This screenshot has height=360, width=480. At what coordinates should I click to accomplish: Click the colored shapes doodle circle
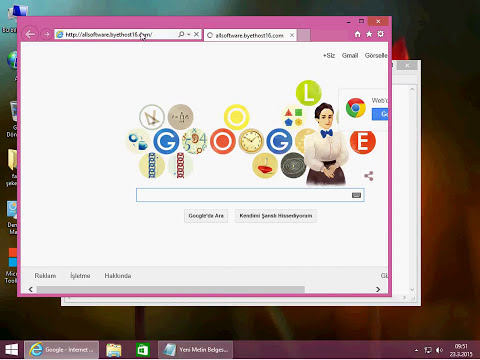point(293,117)
